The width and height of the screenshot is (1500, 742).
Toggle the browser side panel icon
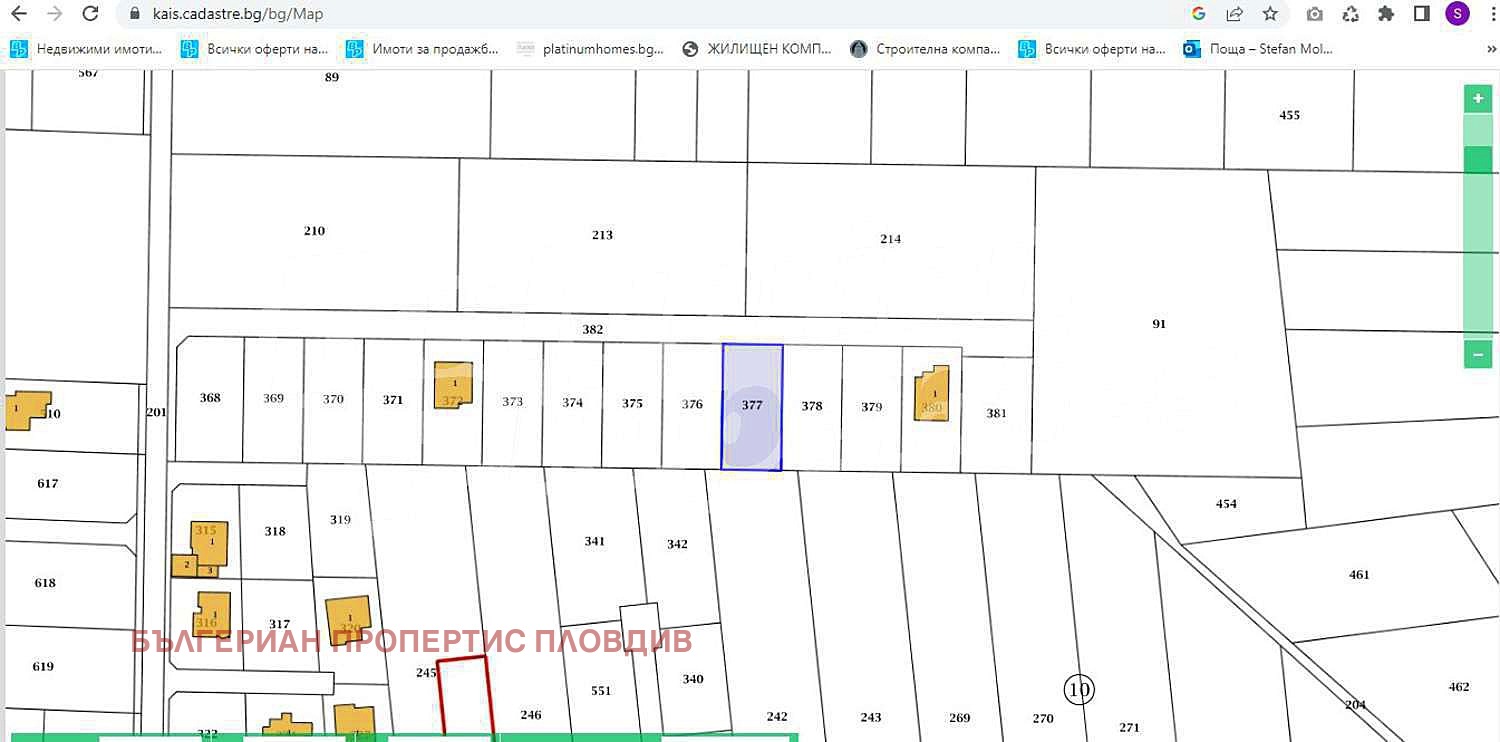point(1421,14)
